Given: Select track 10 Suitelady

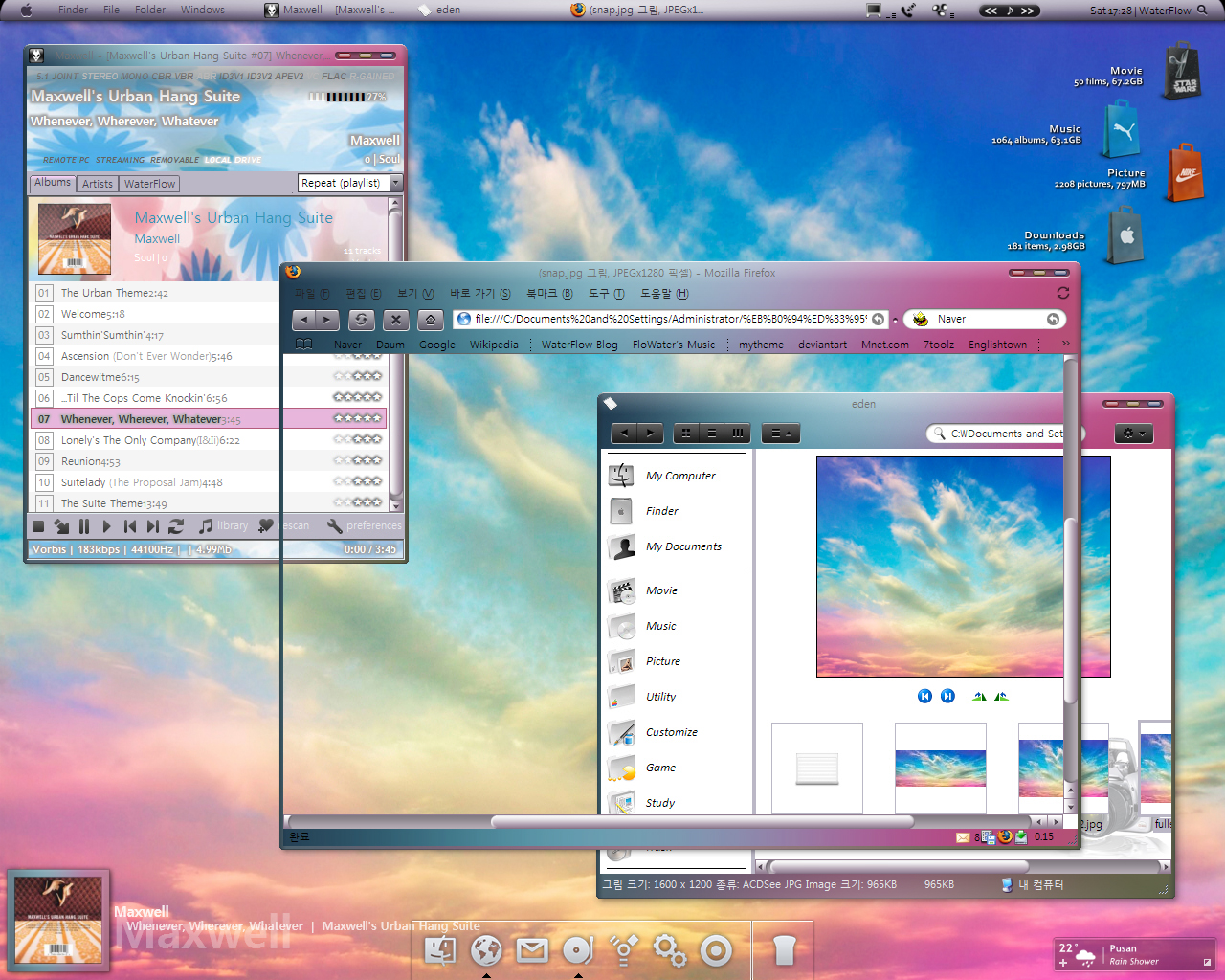Looking at the screenshot, I should (156, 482).
